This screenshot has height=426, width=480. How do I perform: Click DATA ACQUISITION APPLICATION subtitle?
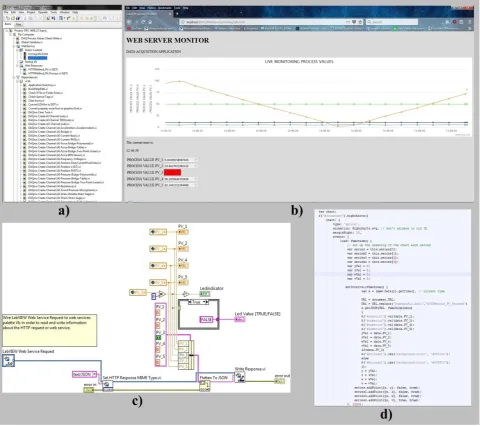pos(153,52)
